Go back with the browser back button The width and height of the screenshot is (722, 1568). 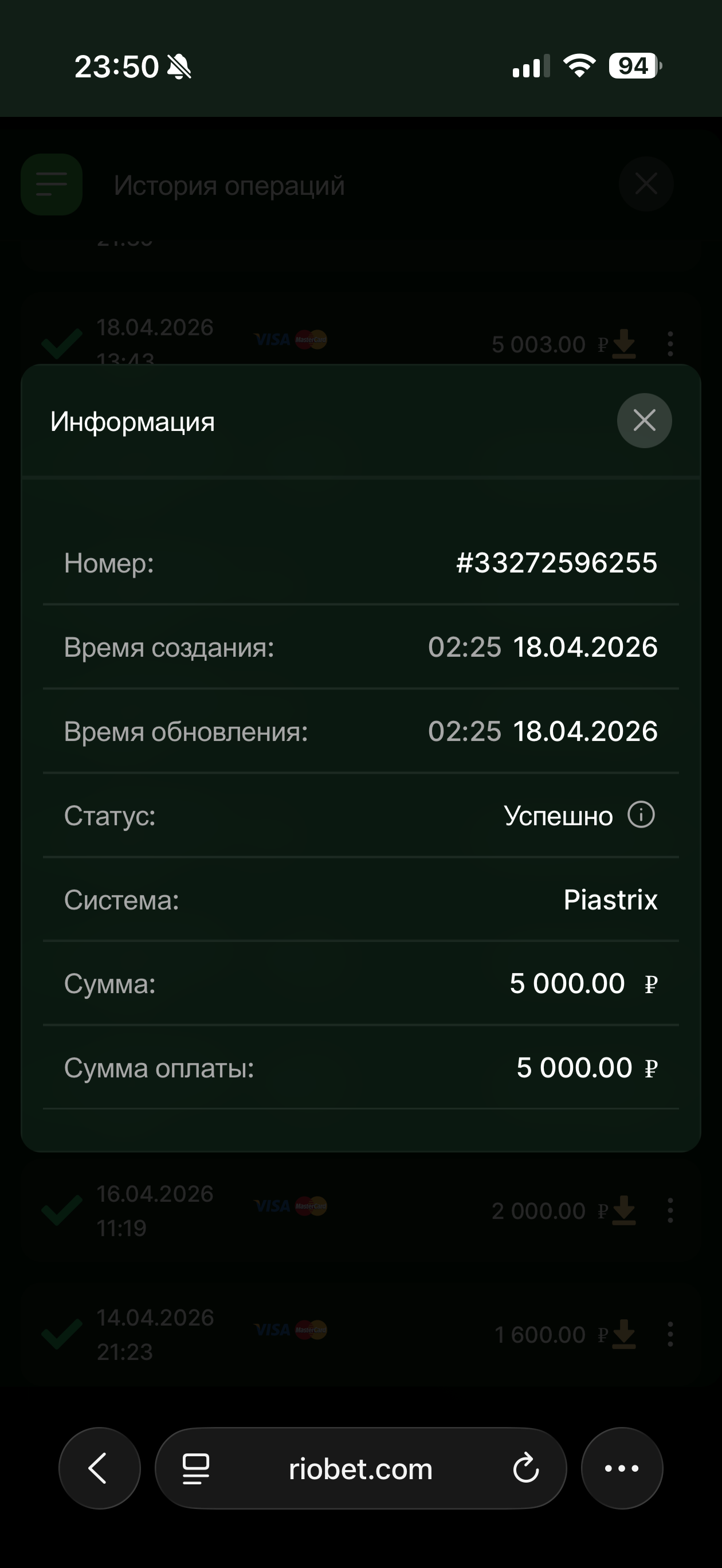(99, 1468)
